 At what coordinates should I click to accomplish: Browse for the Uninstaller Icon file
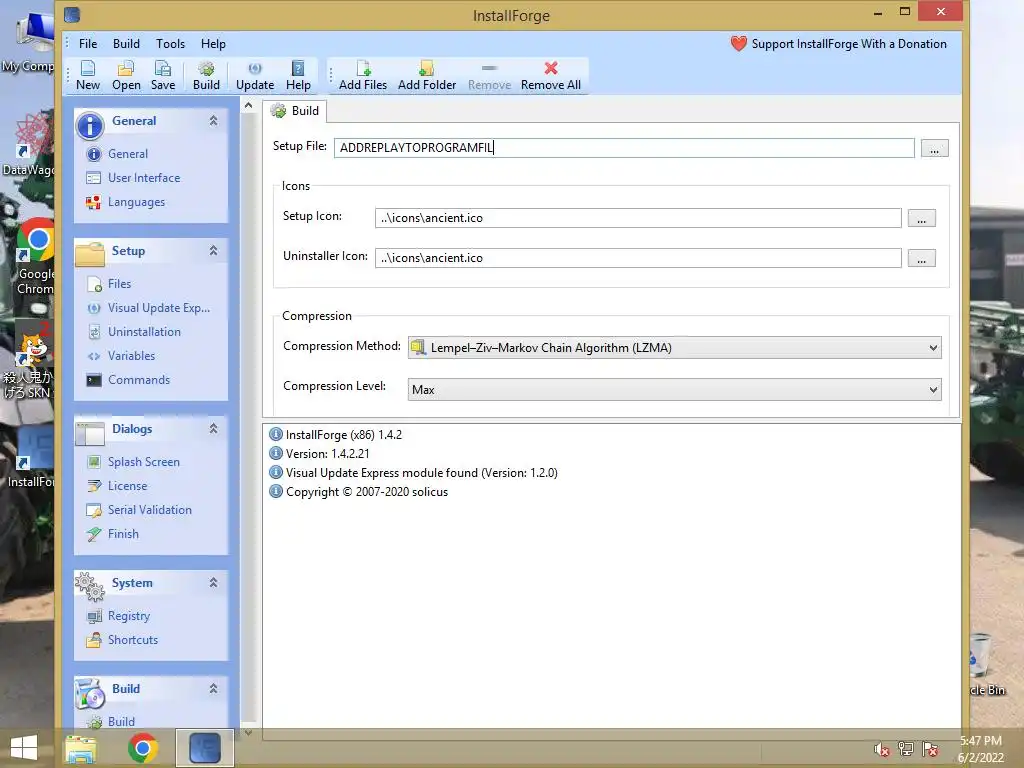point(921,258)
